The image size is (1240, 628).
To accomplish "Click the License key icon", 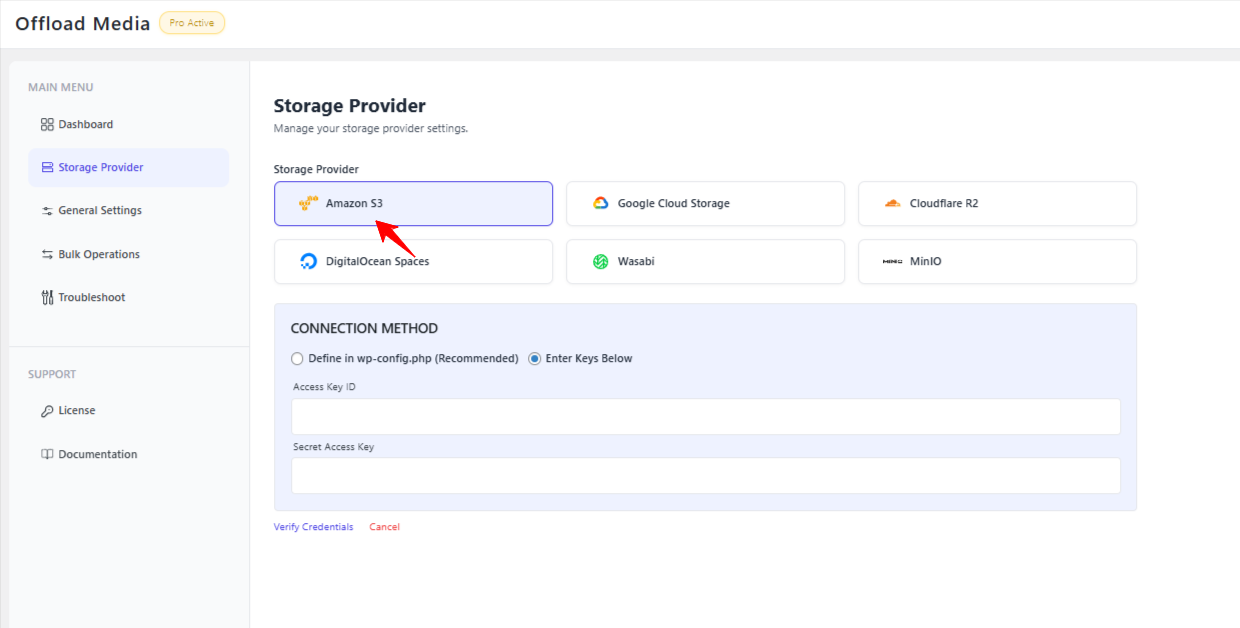I will 47,411.
